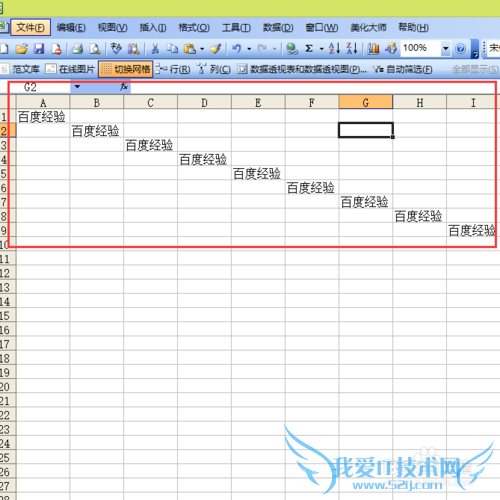Click the permission icon beside Save
The height and width of the screenshot is (500, 500).
tap(56, 49)
